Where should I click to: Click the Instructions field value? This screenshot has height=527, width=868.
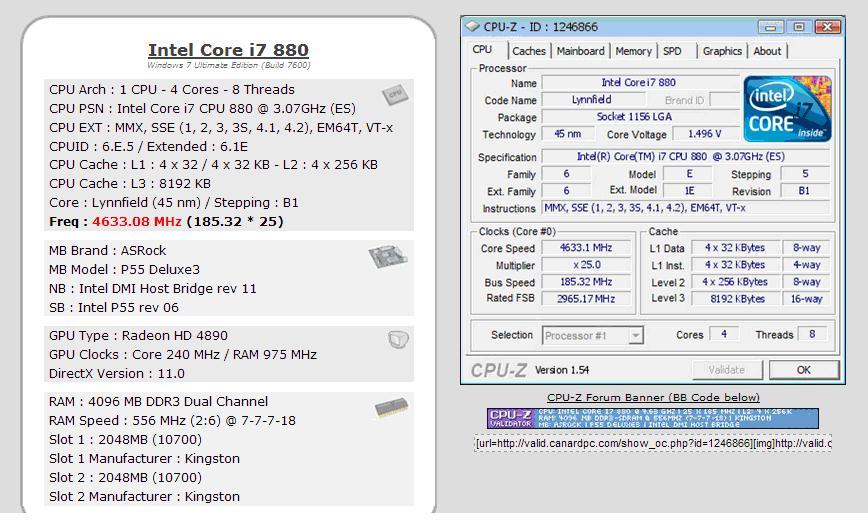(x=685, y=208)
